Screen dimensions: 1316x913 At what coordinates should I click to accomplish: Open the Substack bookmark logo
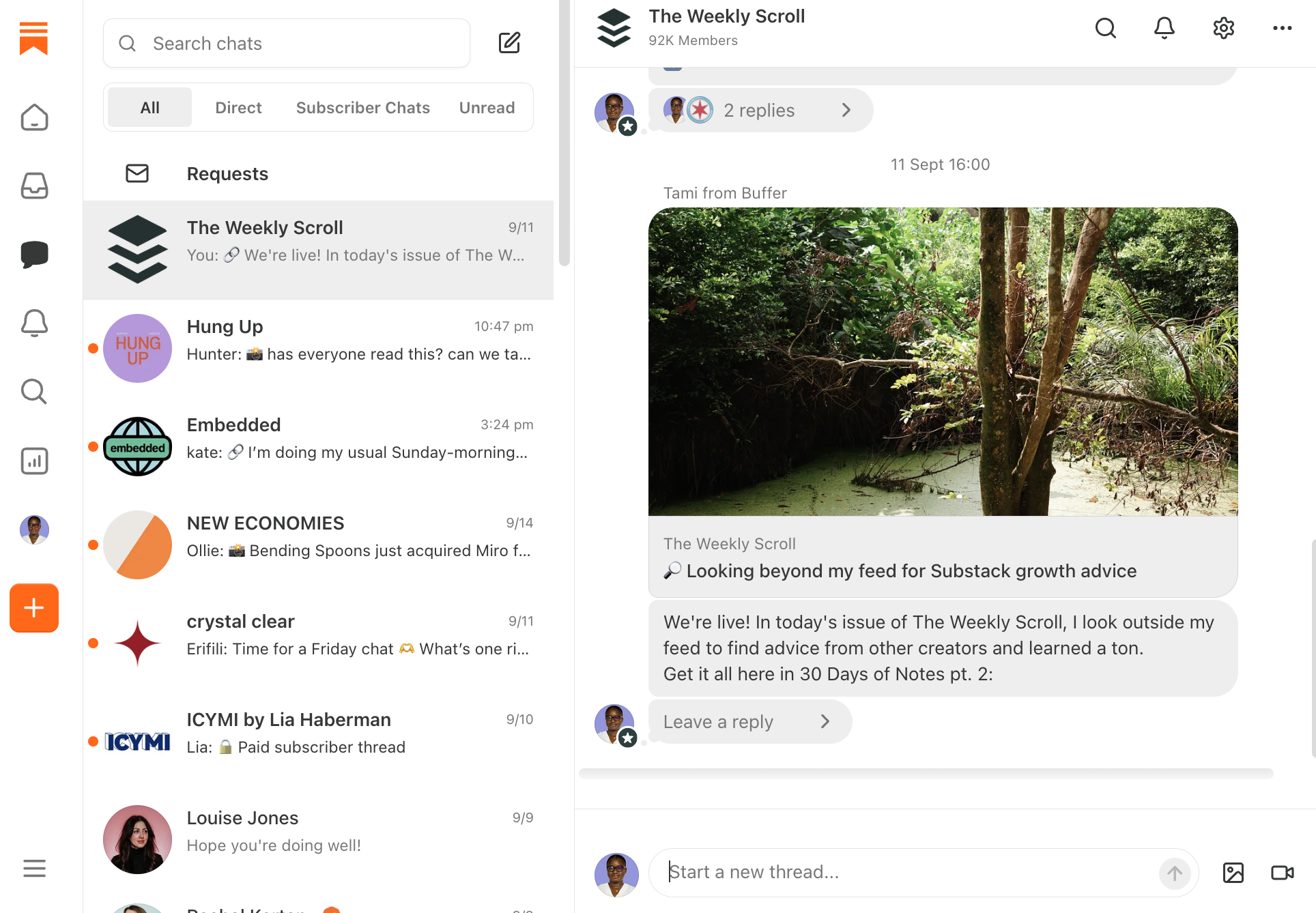point(33,38)
